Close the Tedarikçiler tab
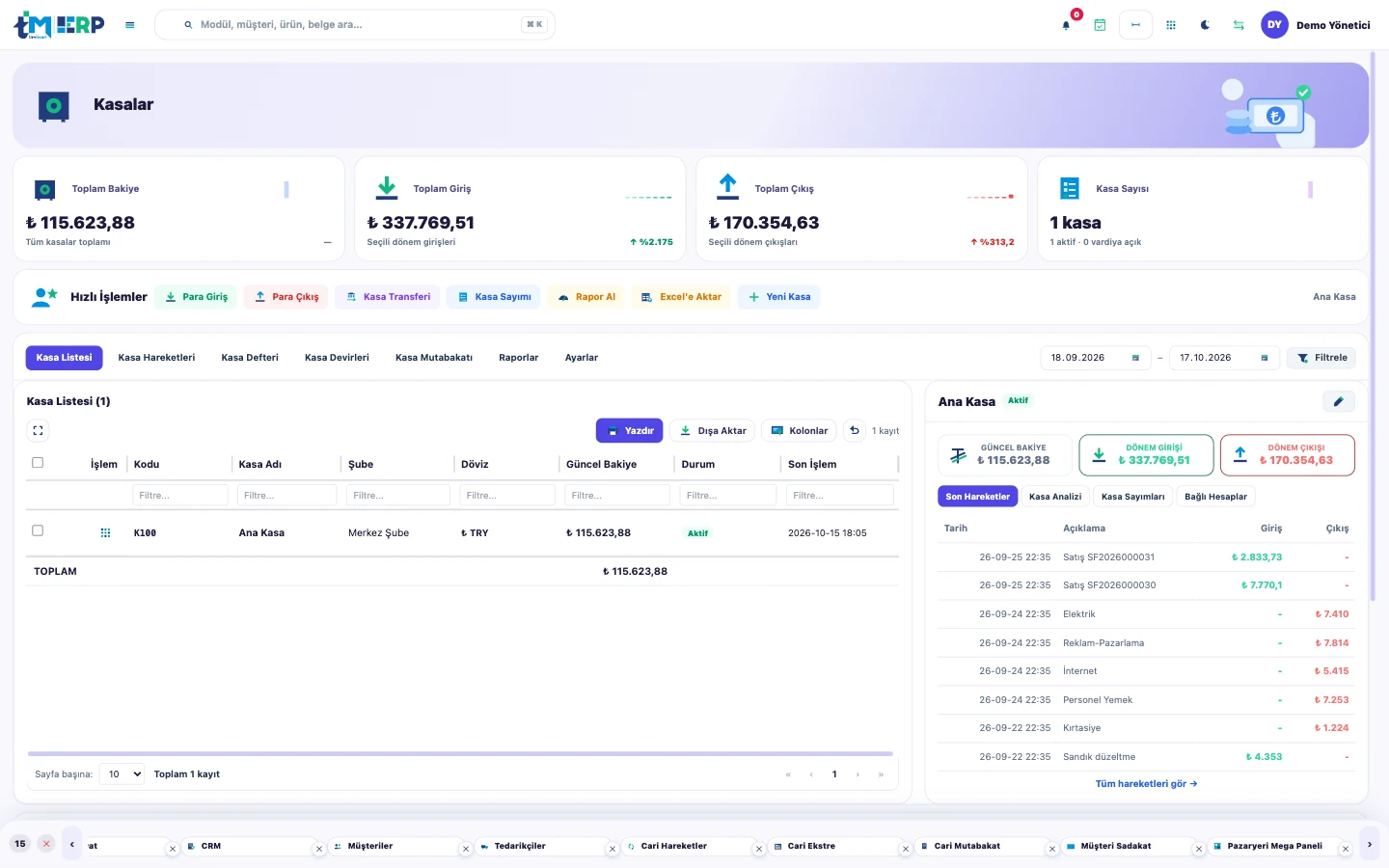This screenshot has height=868, width=1389. coord(613,850)
